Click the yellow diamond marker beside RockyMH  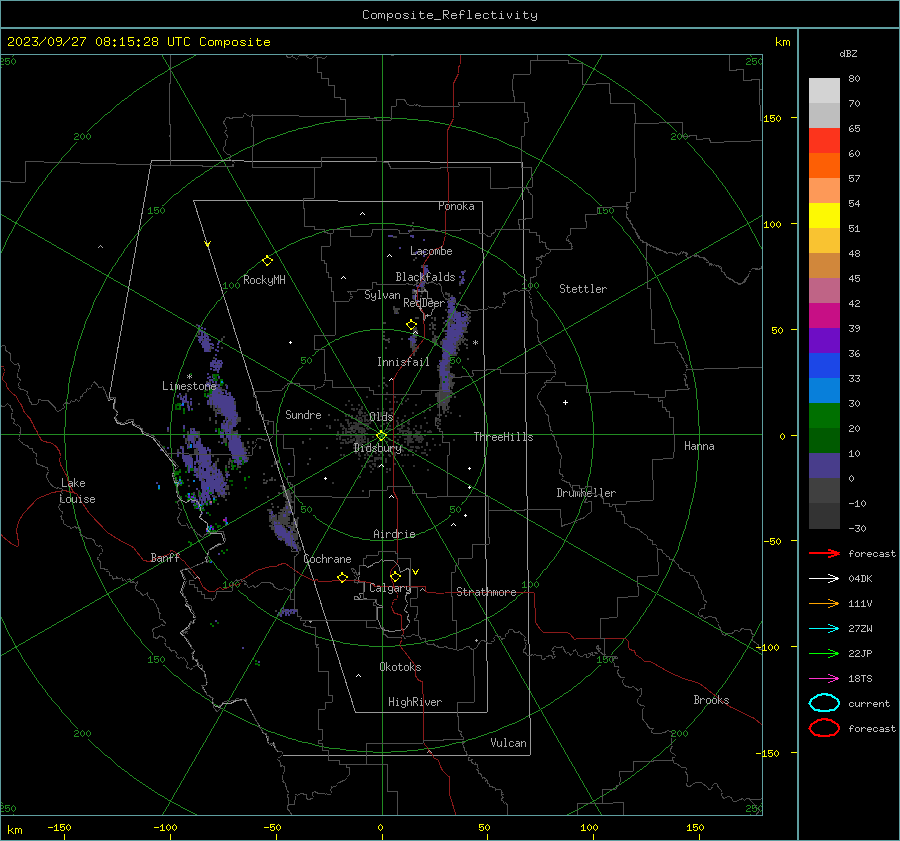267,261
